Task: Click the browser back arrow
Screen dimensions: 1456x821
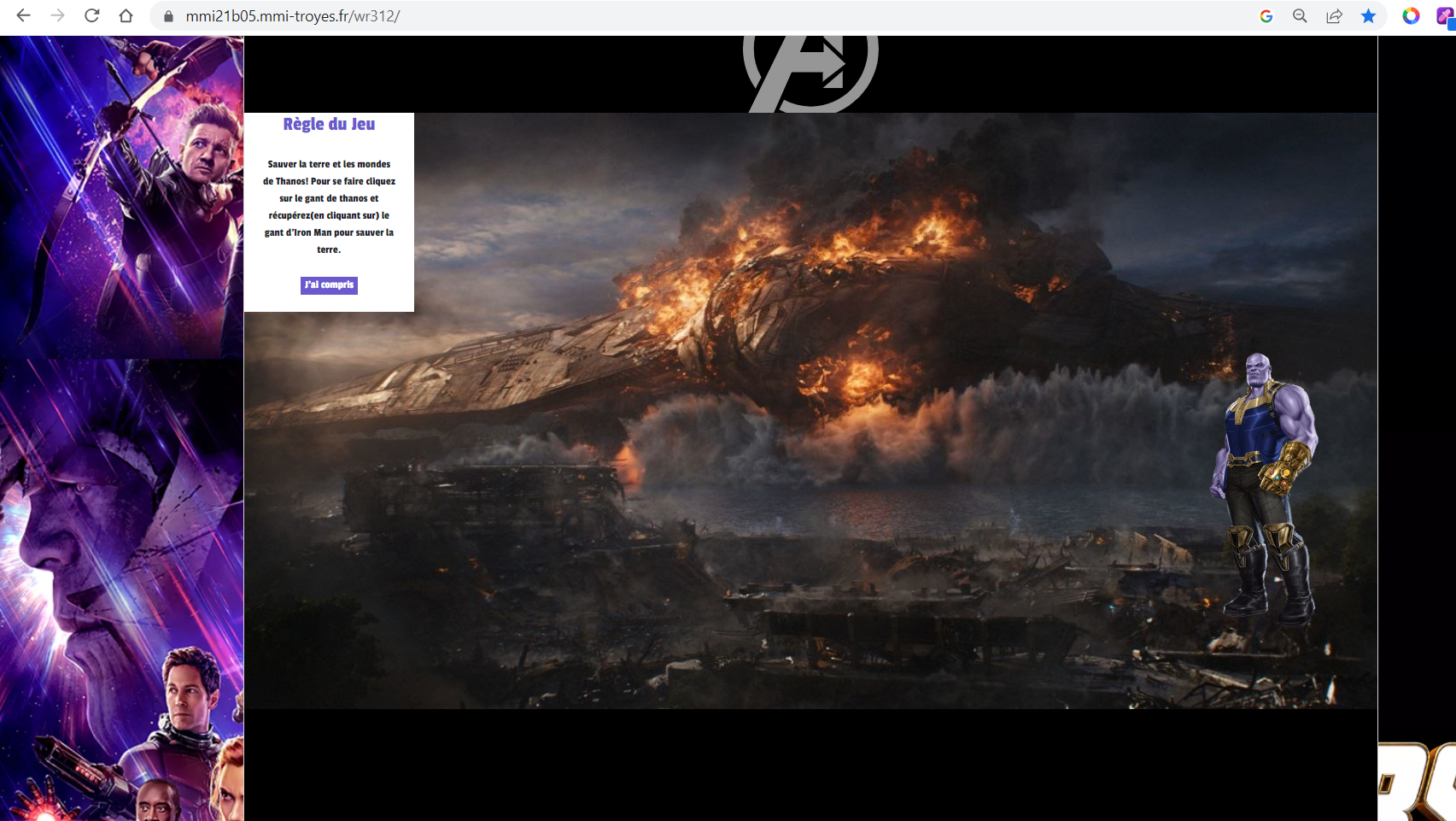Action: [23, 15]
